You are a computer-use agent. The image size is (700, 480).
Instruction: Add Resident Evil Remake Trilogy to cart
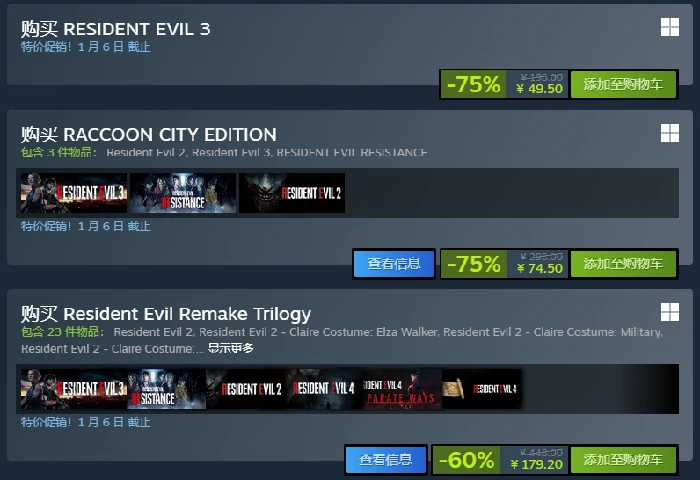click(x=623, y=459)
